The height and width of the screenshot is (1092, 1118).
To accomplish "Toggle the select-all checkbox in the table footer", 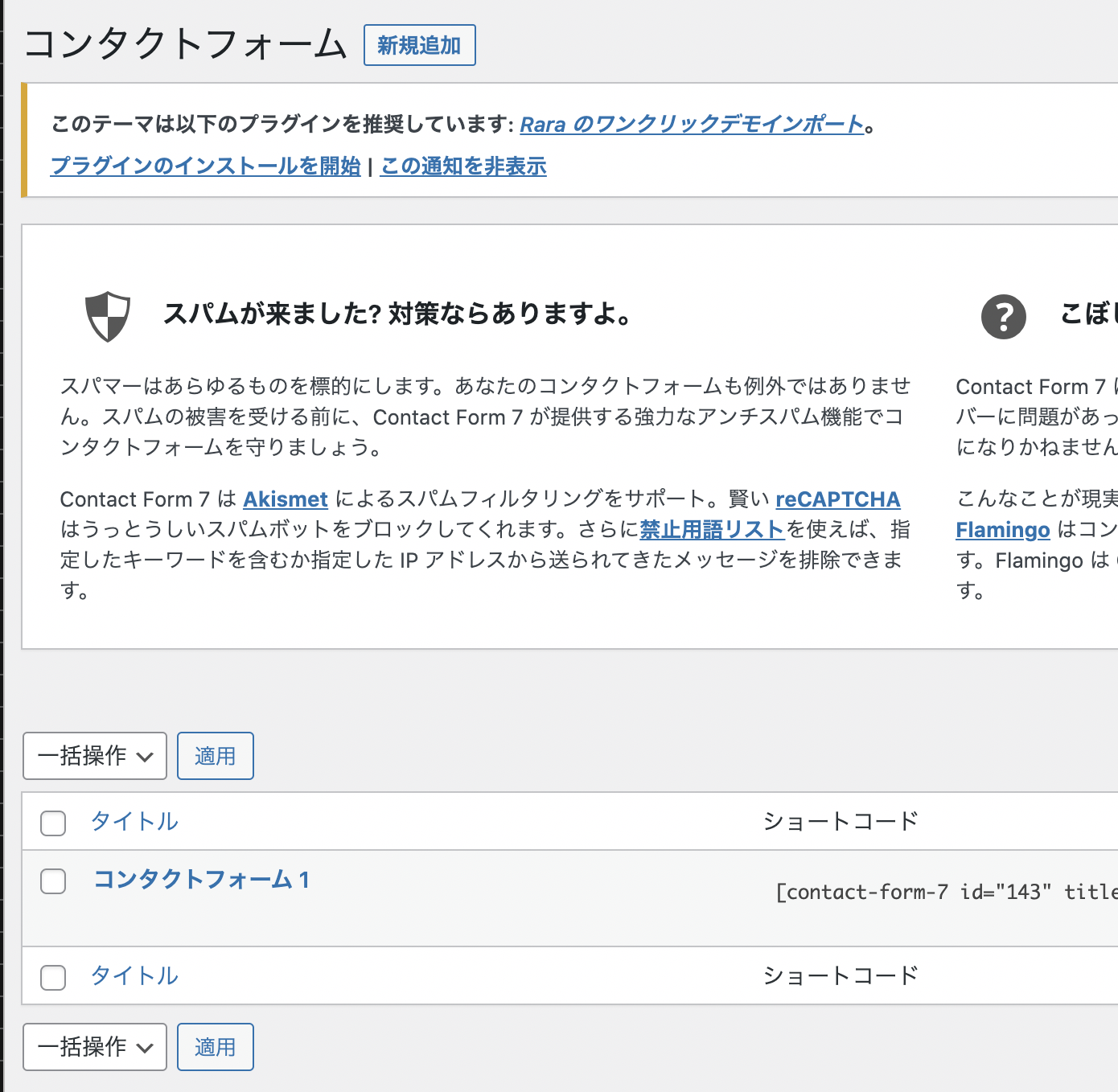I will coord(53,977).
